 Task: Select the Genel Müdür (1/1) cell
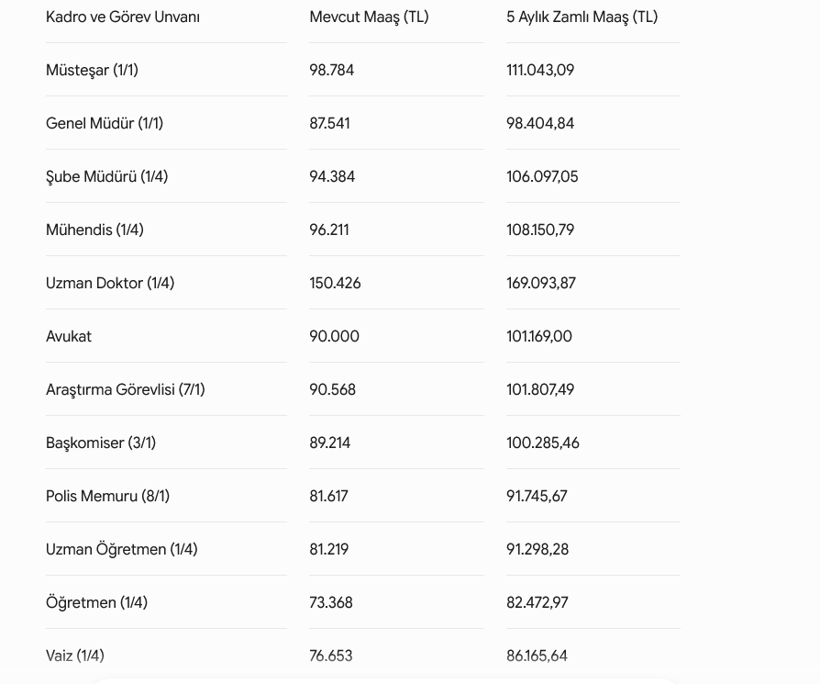click(x=105, y=123)
